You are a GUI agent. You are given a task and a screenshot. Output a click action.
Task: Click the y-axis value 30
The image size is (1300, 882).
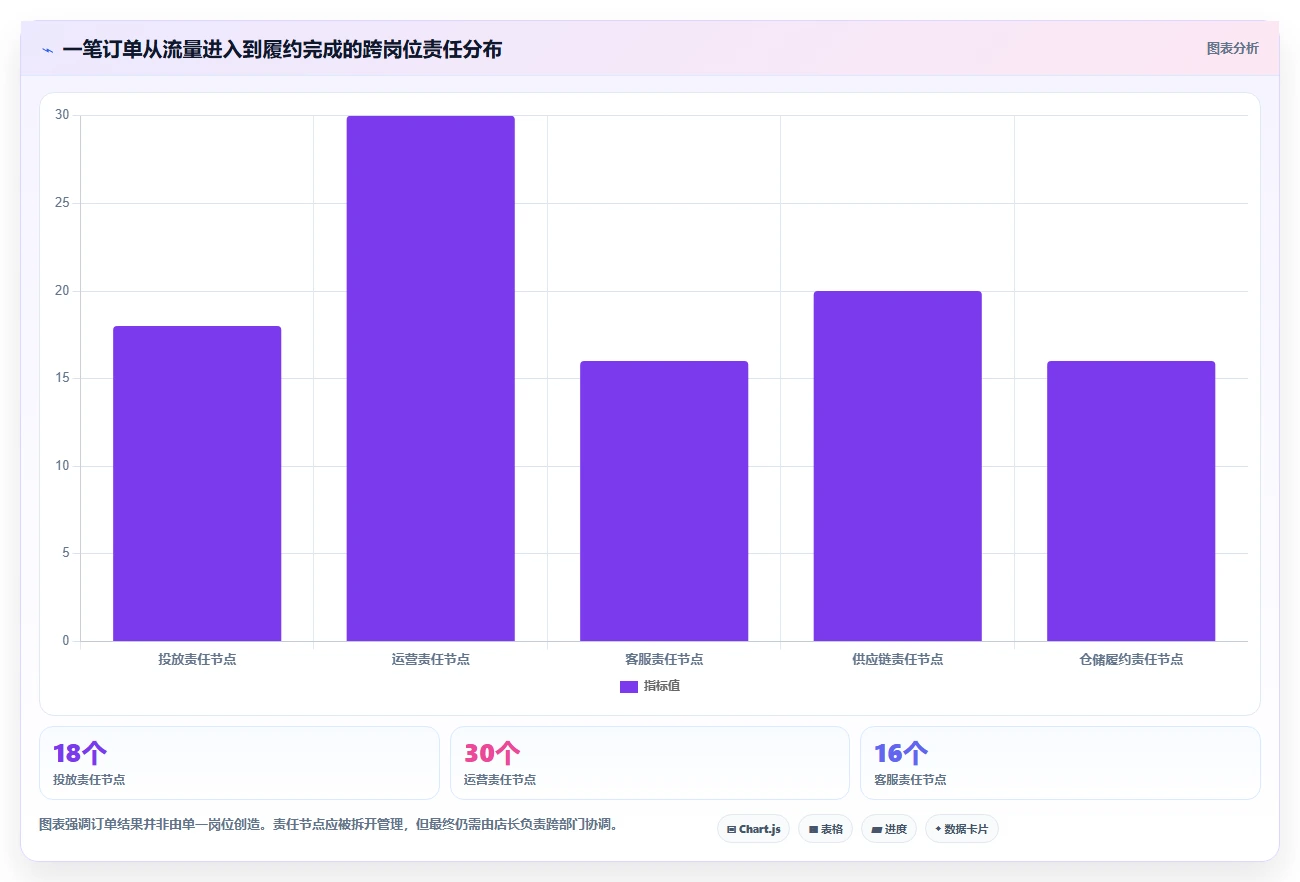[63, 115]
